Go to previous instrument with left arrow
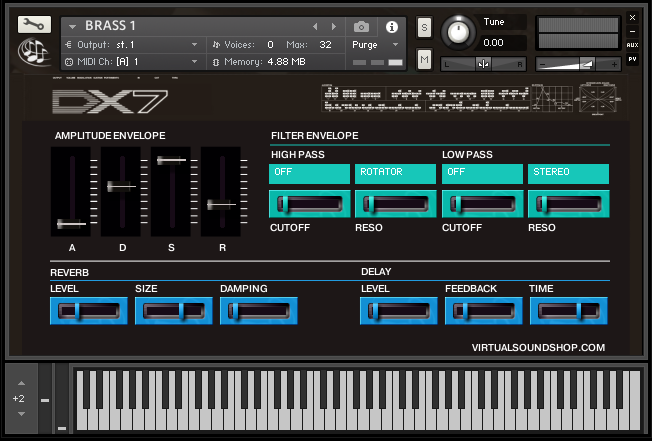Image resolution: width=652 pixels, height=441 pixels. coord(317,26)
